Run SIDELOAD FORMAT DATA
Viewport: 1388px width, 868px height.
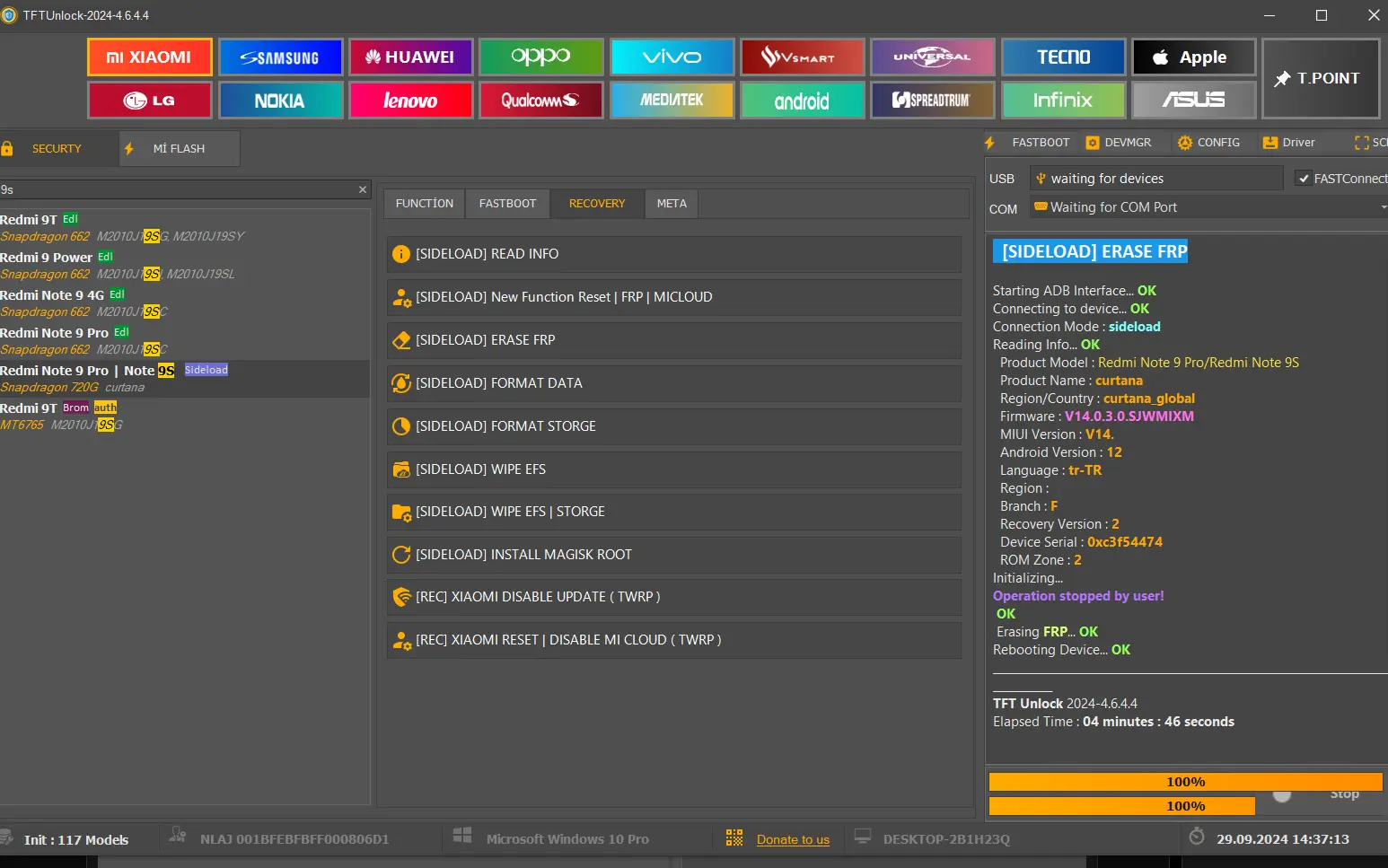pyautogui.click(x=674, y=383)
